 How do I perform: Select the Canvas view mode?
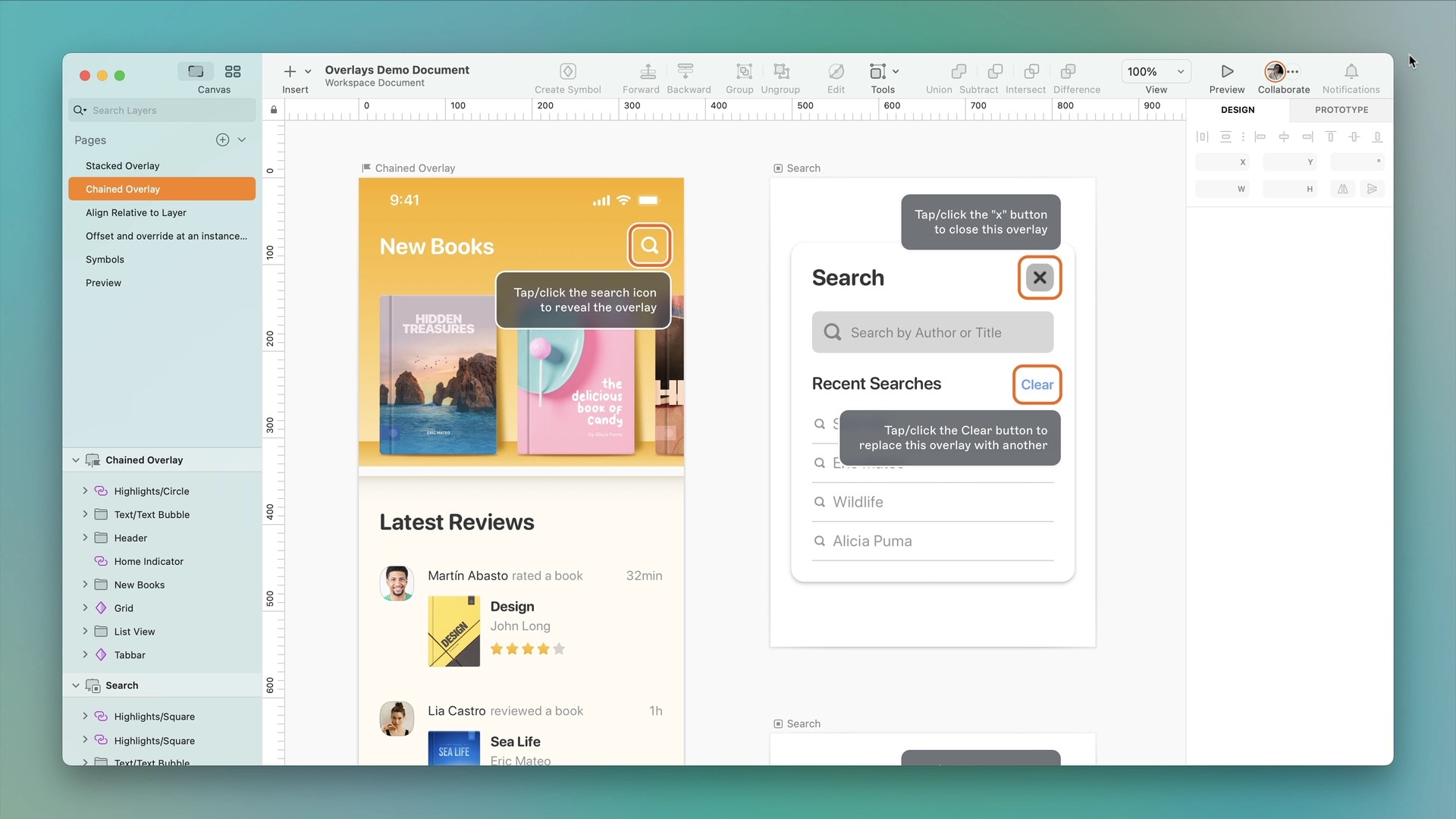pos(196,70)
